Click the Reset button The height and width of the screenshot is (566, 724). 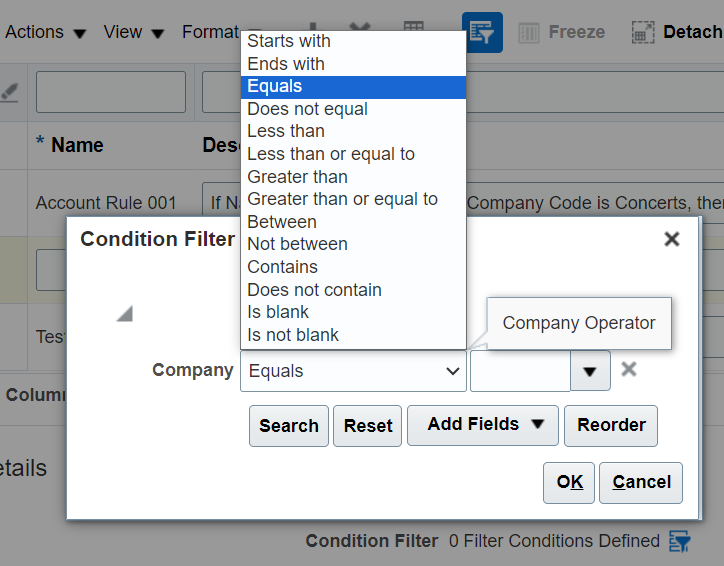pyautogui.click(x=368, y=426)
